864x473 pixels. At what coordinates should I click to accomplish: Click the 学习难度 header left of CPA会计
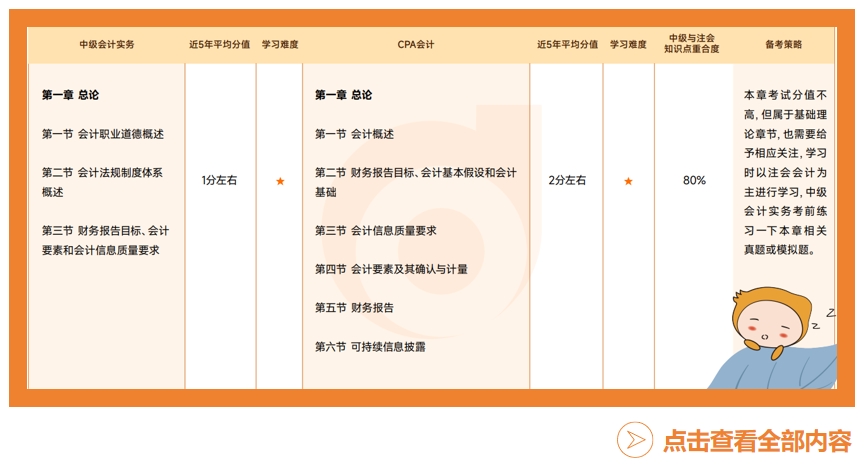(x=280, y=45)
